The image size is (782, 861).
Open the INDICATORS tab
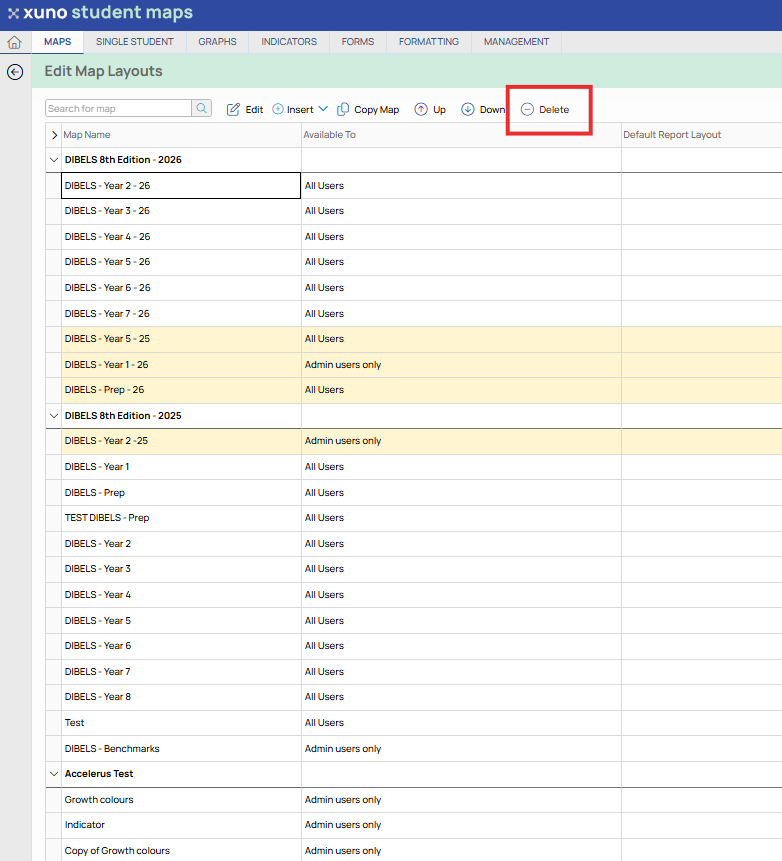pyautogui.click(x=289, y=42)
